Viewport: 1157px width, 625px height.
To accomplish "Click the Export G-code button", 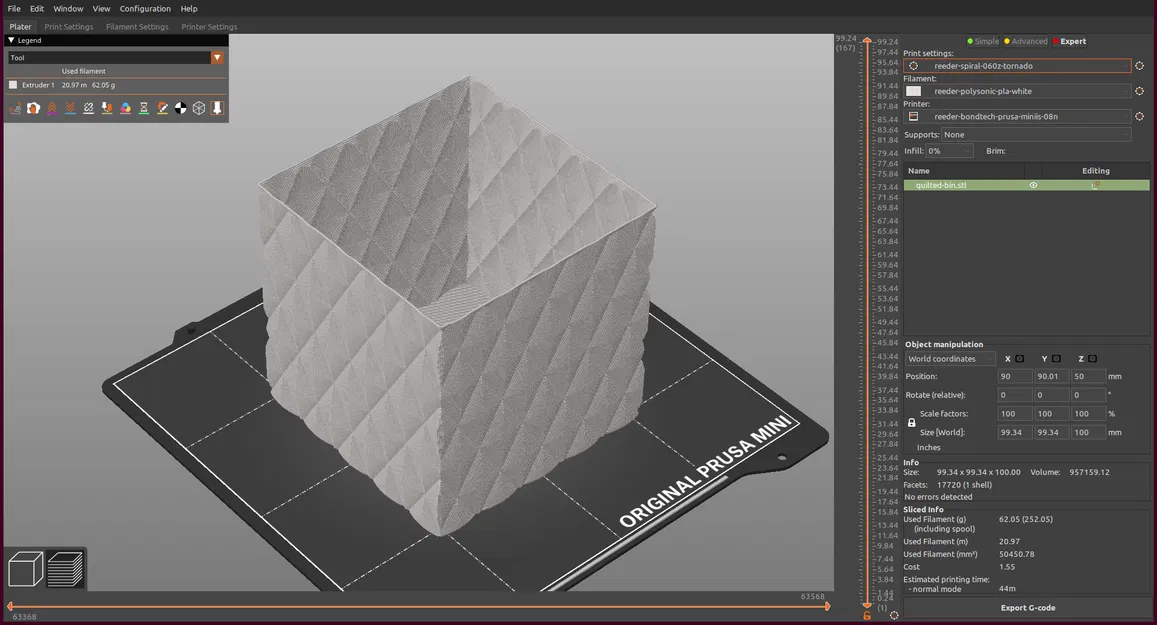I will point(1026,607).
